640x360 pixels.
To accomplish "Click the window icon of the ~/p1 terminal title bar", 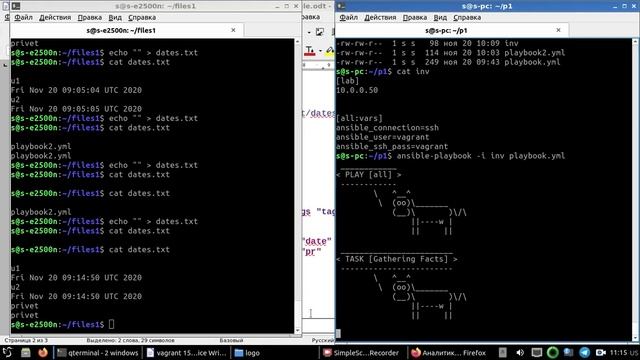I will (341, 6).
